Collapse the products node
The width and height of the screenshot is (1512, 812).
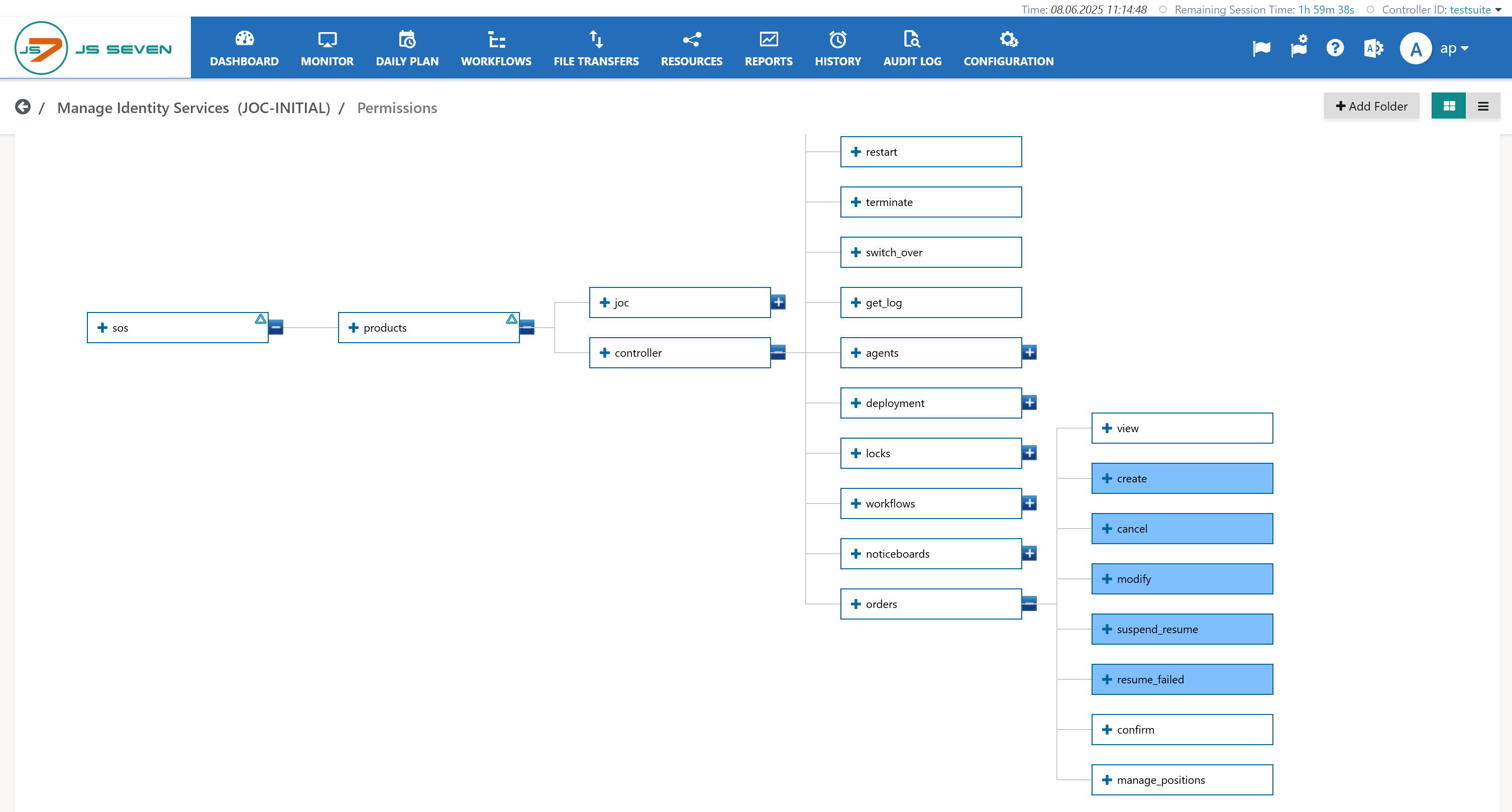(x=527, y=327)
